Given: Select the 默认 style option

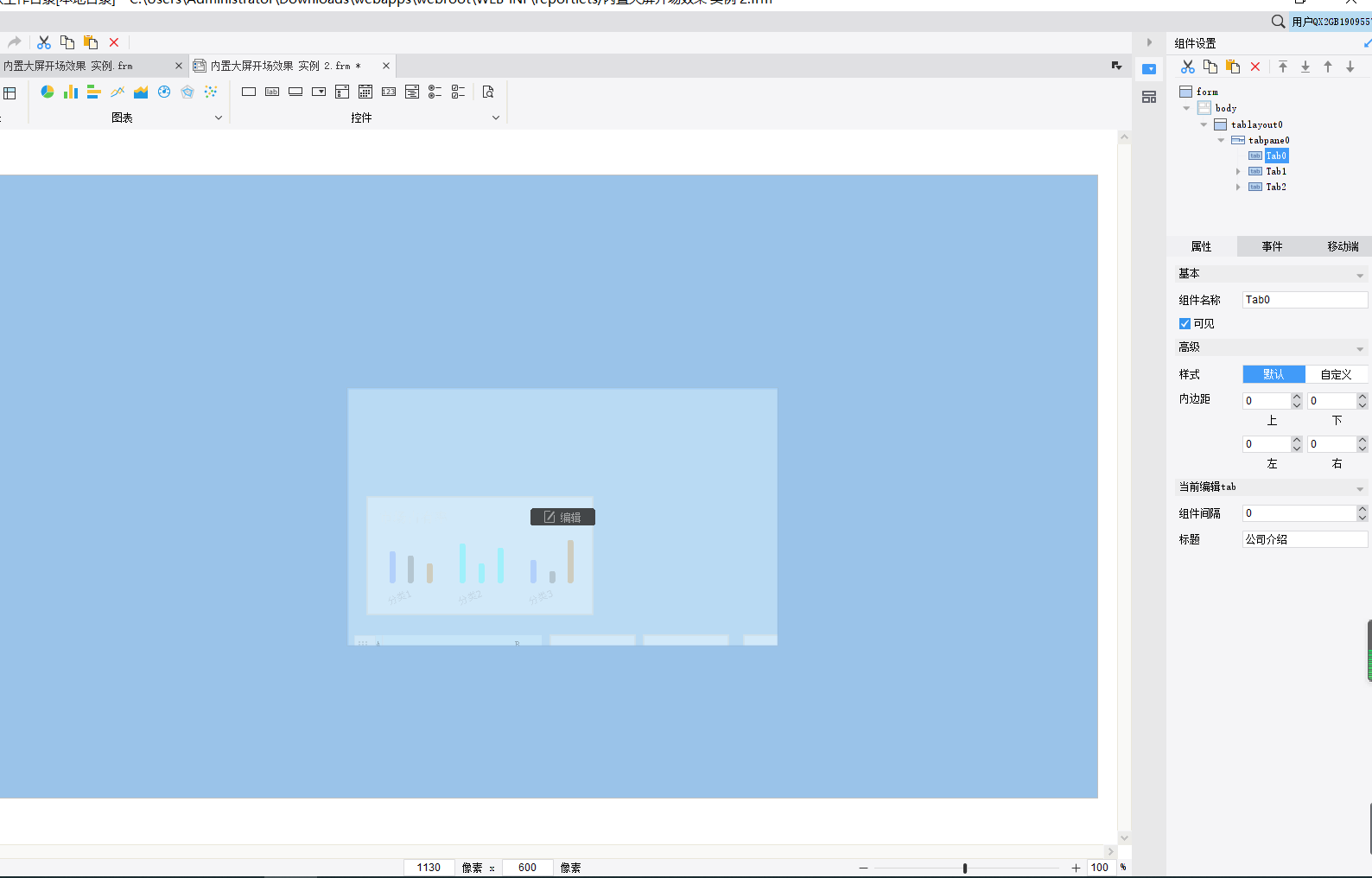Looking at the screenshot, I should pos(1274,374).
